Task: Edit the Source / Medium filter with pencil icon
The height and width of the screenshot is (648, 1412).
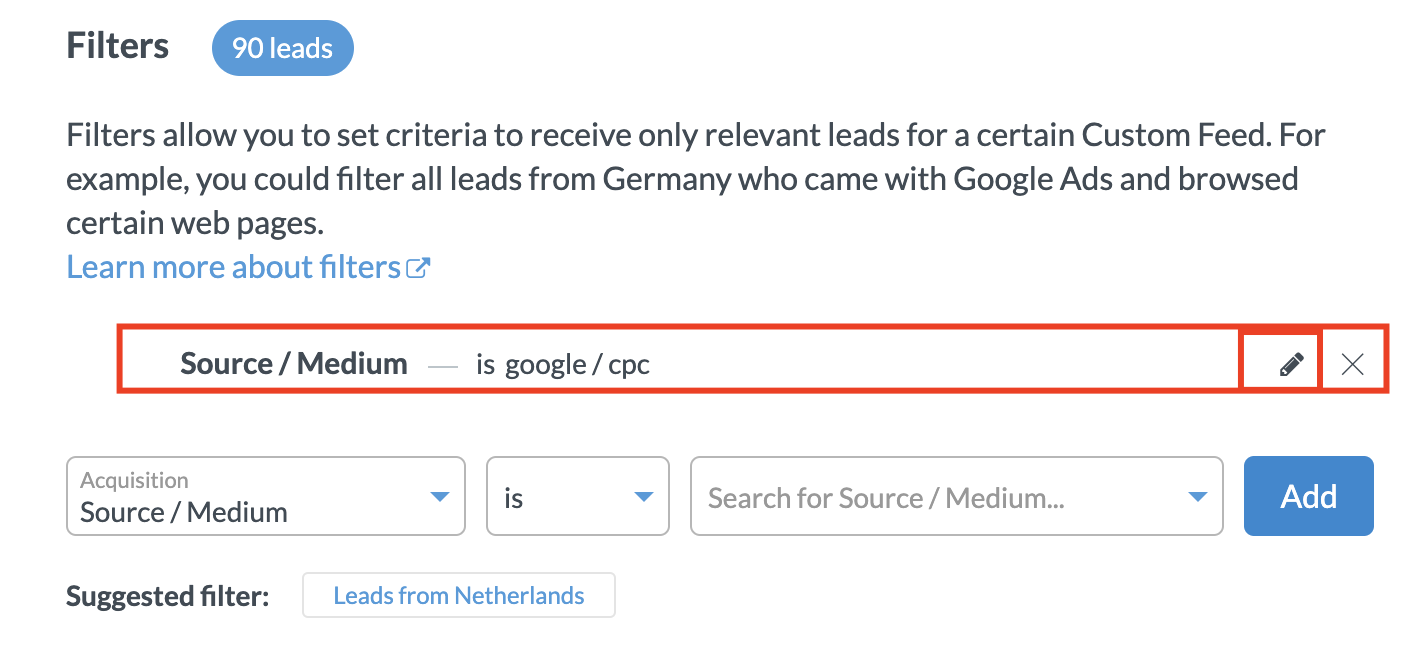Action: 1291,364
